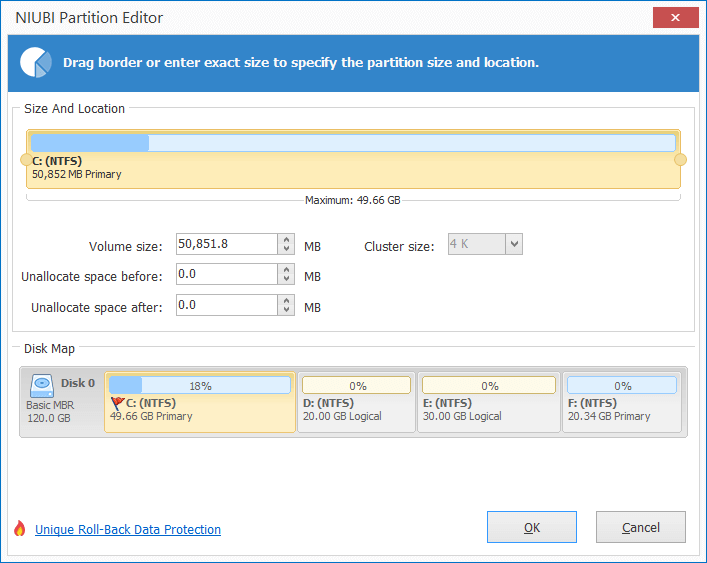
Task: Click the pie chart logo icon in banner
Action: pyautogui.click(x=36, y=62)
